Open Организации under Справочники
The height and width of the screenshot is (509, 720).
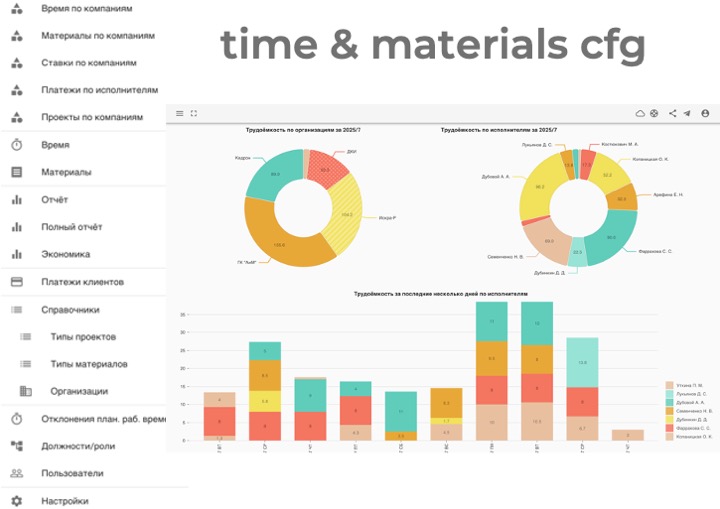click(x=79, y=391)
